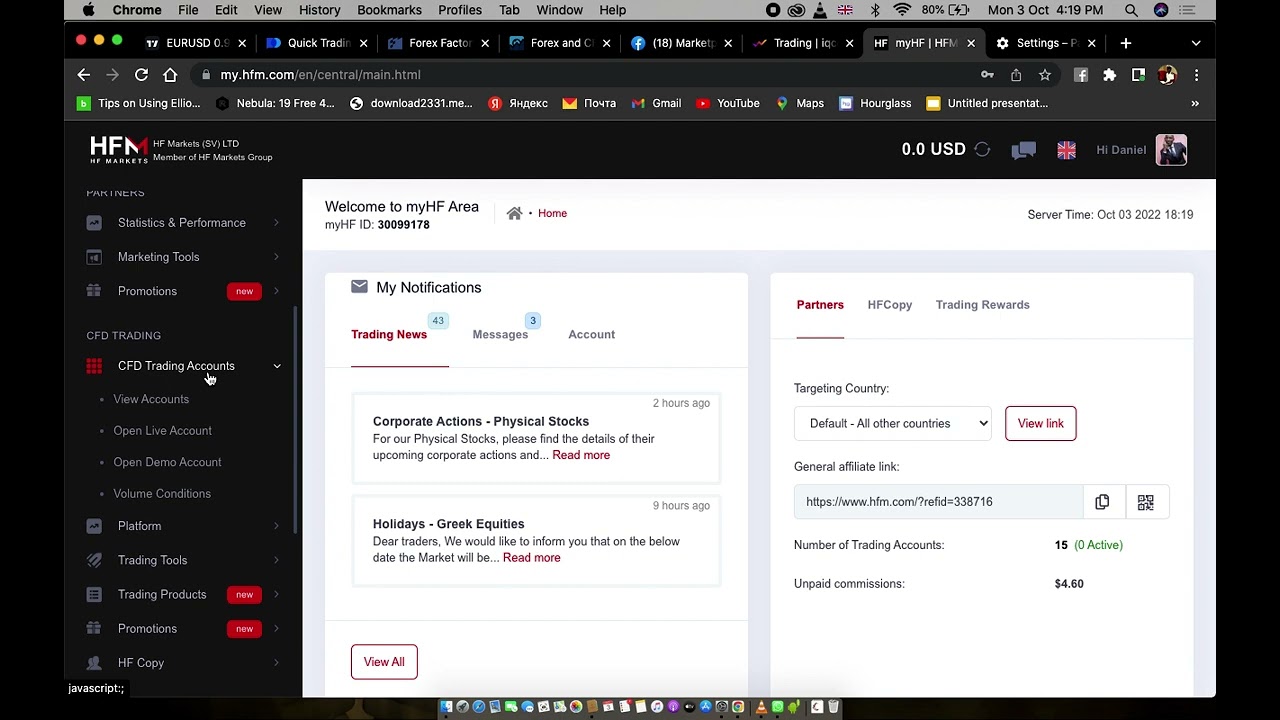Click the HFM Markets logo
Viewport: 1280px width, 720px height.
tap(119, 150)
